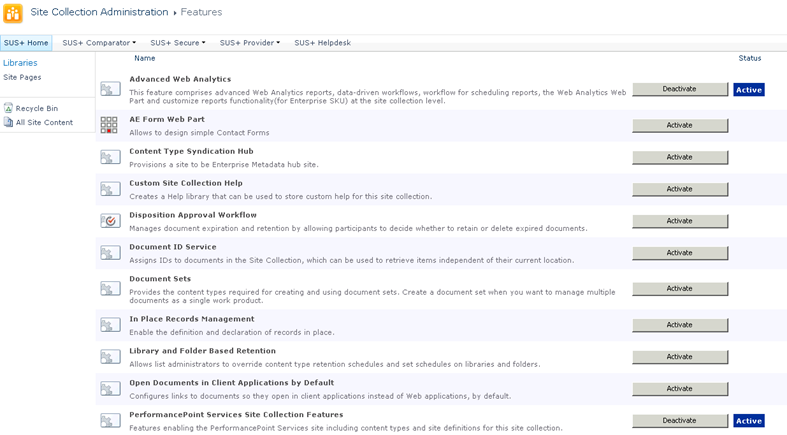Image resolution: width=787 pixels, height=435 pixels.
Task: Click the PerformancePoint Services Site Collection Features title
Action: 236,414
